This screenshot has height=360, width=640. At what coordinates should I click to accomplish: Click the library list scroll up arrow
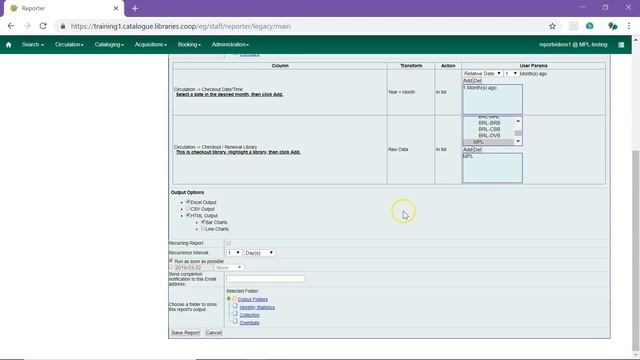[x=518, y=121]
